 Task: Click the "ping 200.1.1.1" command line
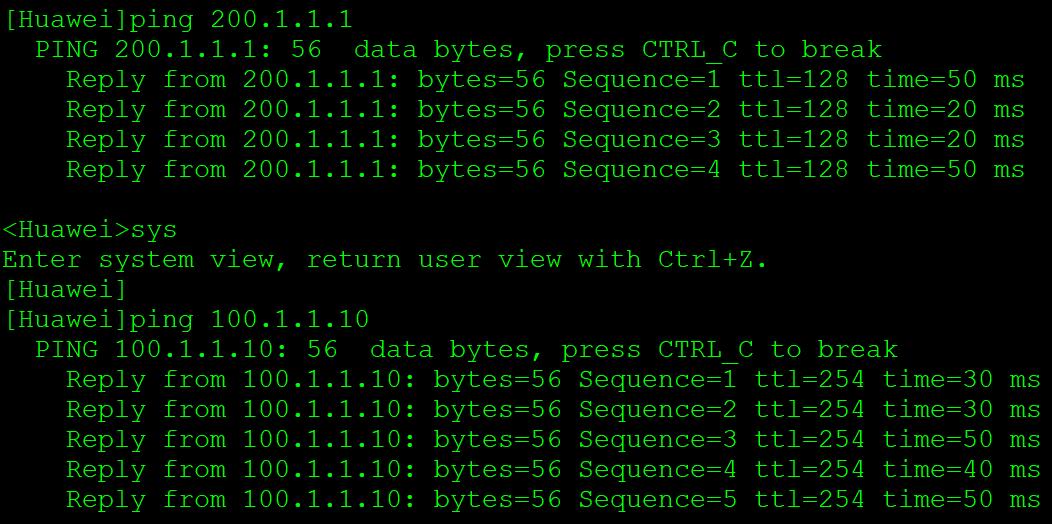(178, 20)
